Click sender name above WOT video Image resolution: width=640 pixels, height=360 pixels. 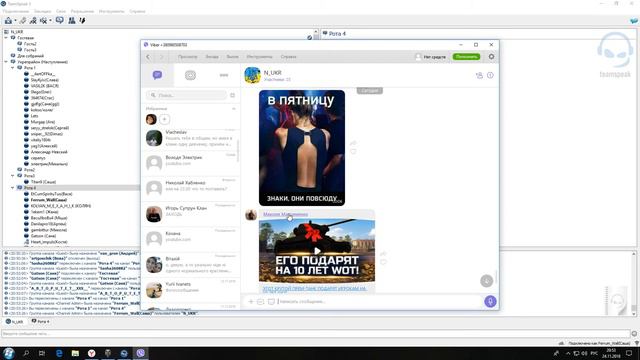(285, 214)
